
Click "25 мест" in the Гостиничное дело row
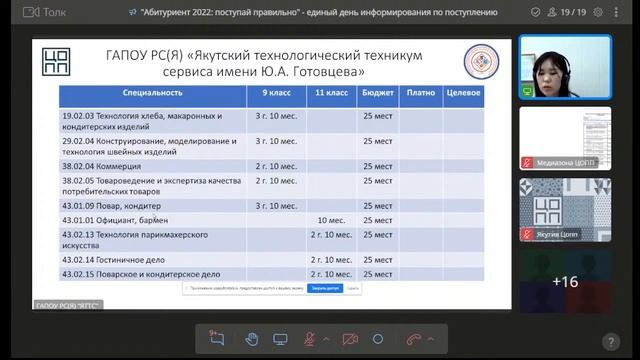[378, 260]
